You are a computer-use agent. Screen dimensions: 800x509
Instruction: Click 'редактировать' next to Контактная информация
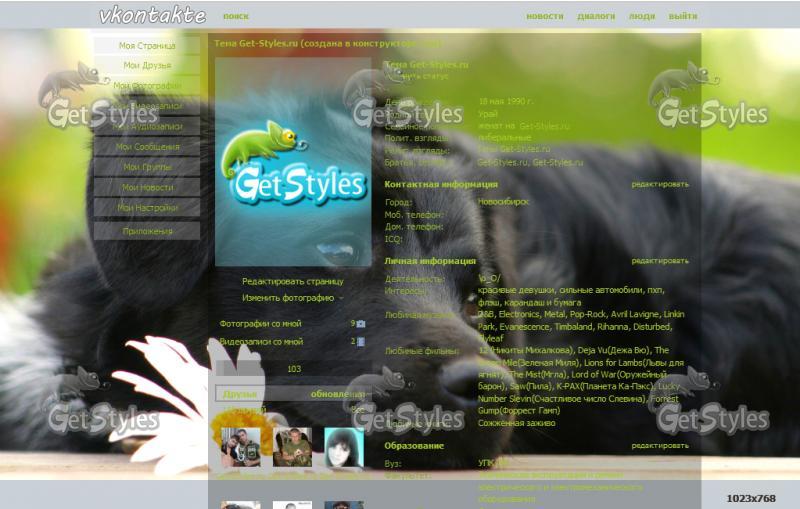pyautogui.click(x=659, y=184)
